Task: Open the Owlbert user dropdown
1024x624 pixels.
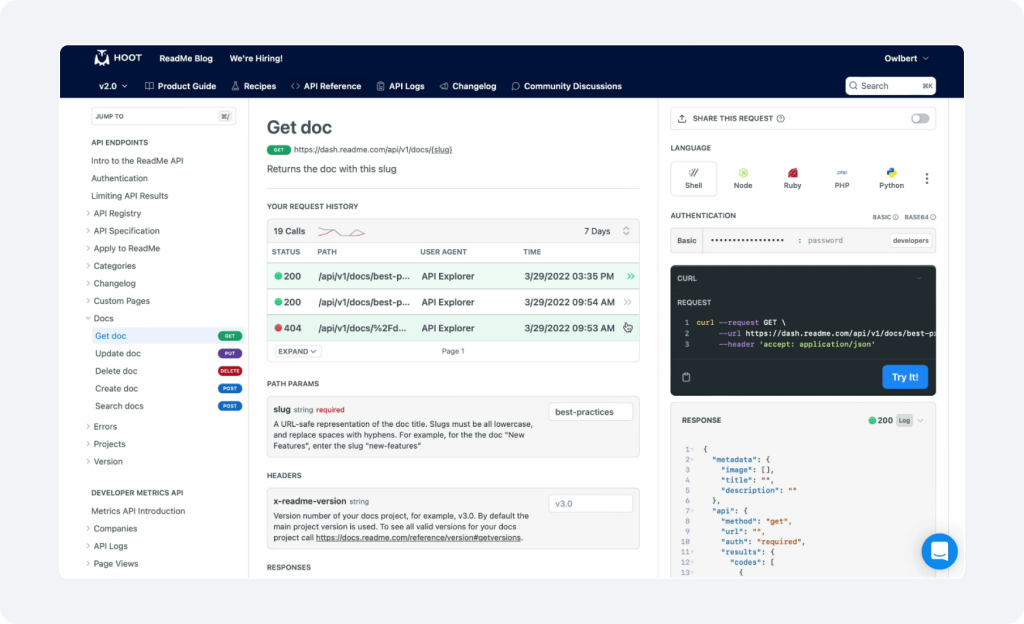Action: pos(906,58)
